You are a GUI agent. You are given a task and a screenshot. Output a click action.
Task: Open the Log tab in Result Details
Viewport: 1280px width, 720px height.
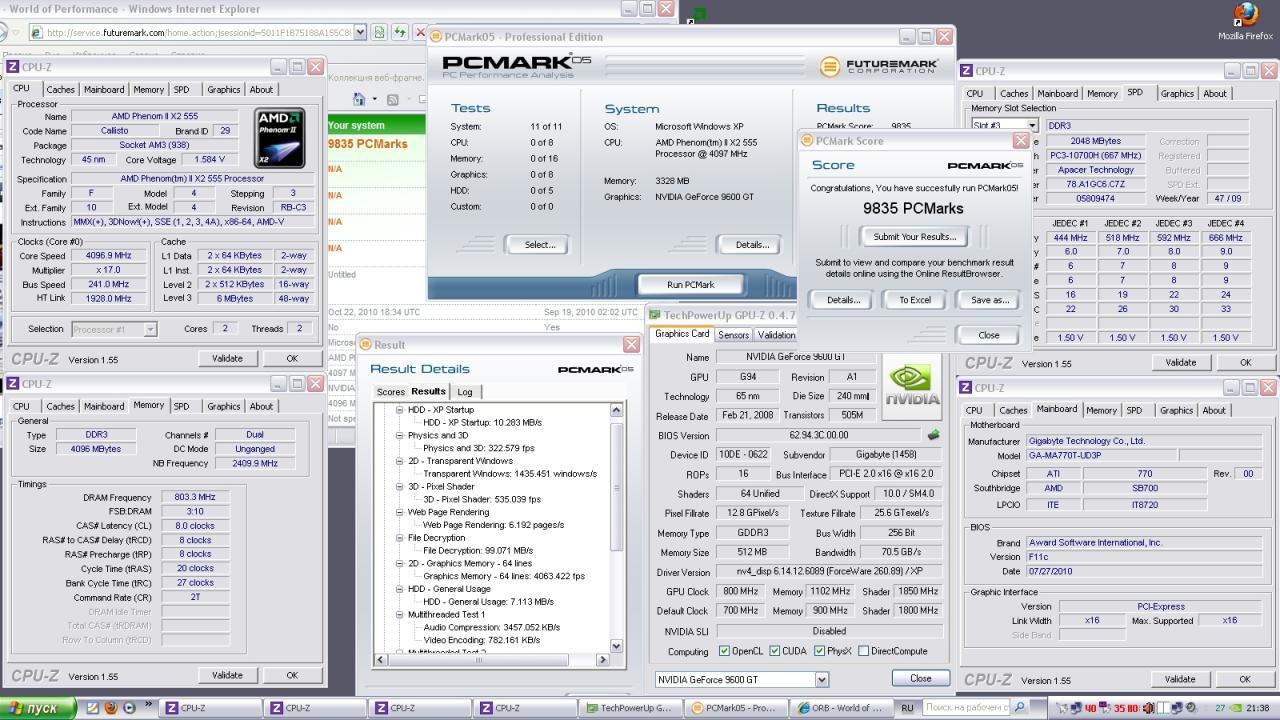[x=464, y=392]
